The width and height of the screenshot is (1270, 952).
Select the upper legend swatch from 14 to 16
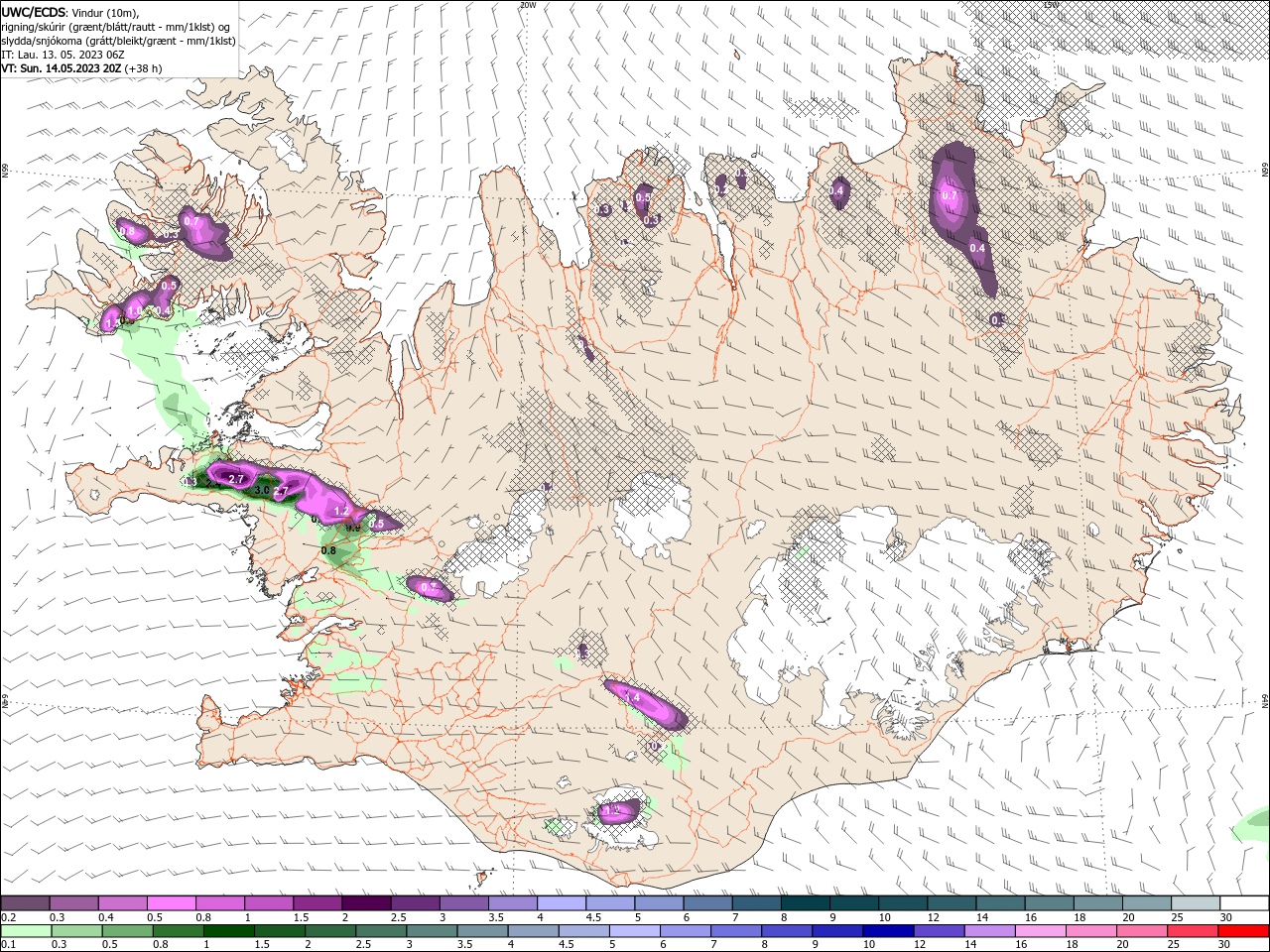[x=1001, y=903]
